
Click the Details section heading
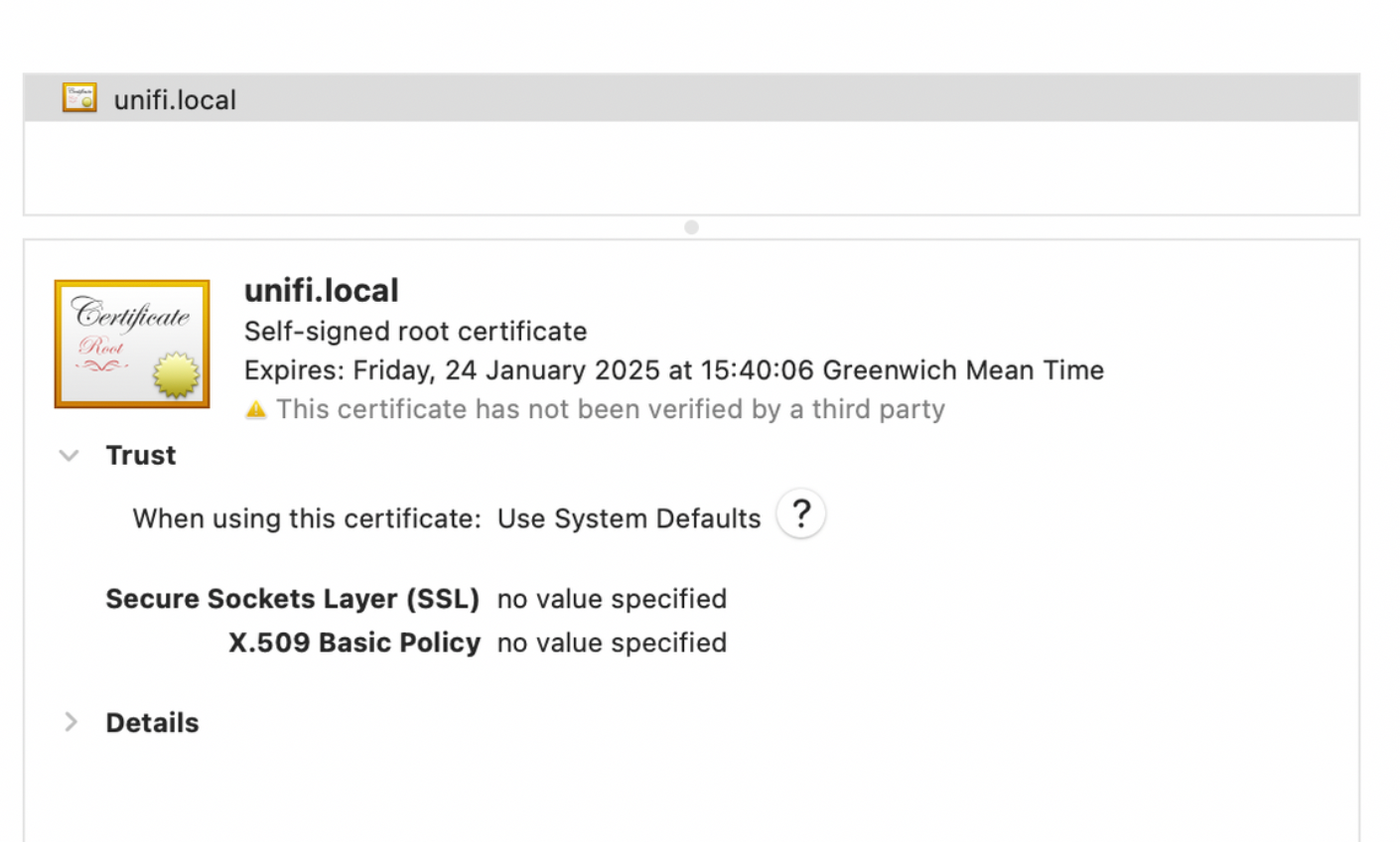click(x=152, y=723)
